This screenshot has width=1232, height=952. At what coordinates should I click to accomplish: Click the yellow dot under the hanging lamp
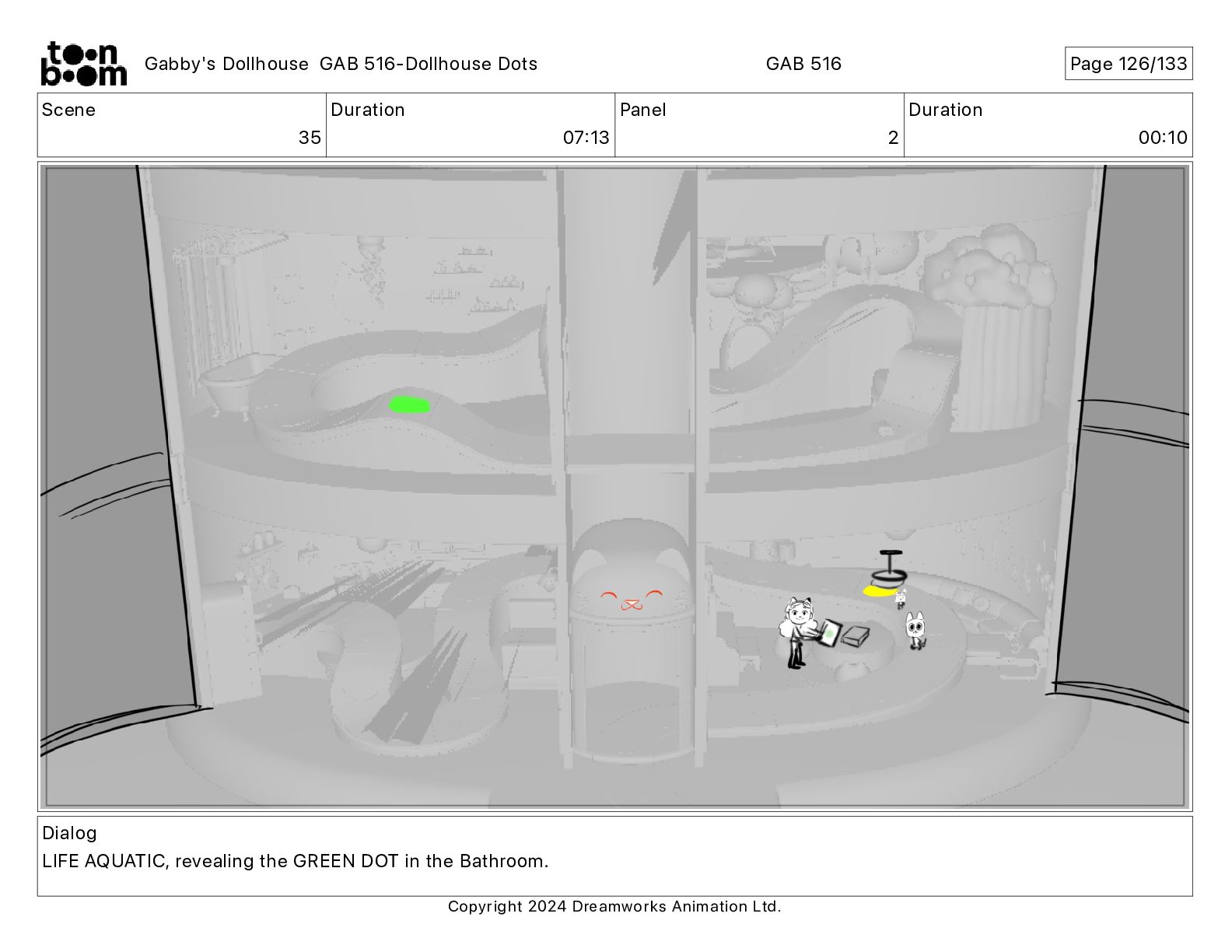[x=879, y=591]
